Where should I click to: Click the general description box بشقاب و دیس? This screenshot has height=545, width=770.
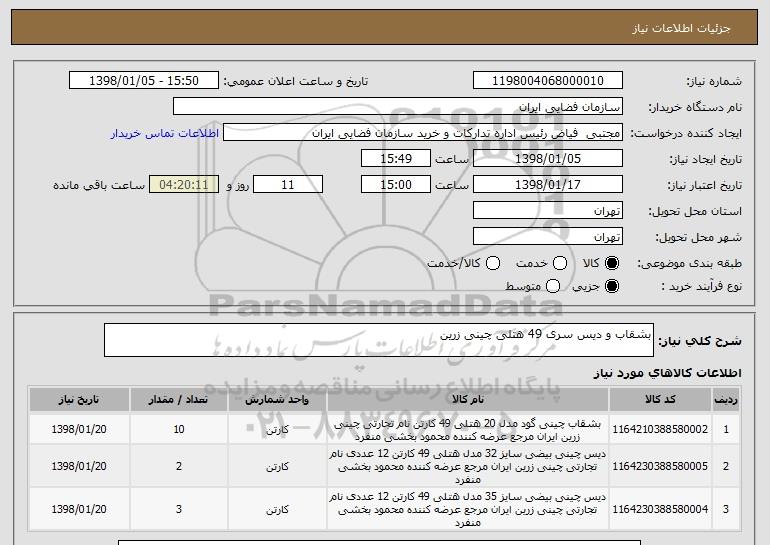click(x=379, y=340)
